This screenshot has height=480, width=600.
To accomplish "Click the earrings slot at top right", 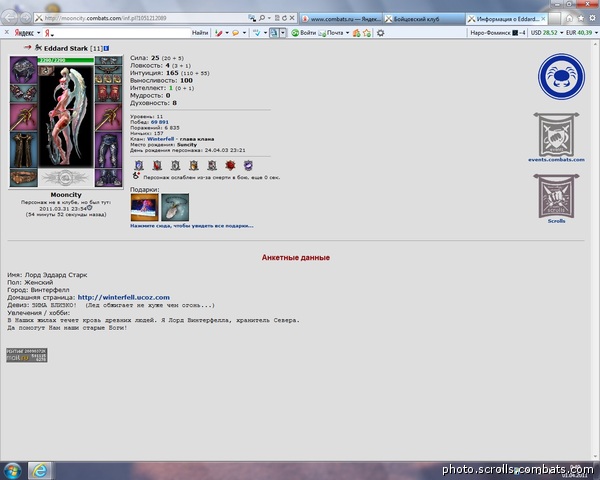I will [109, 60].
